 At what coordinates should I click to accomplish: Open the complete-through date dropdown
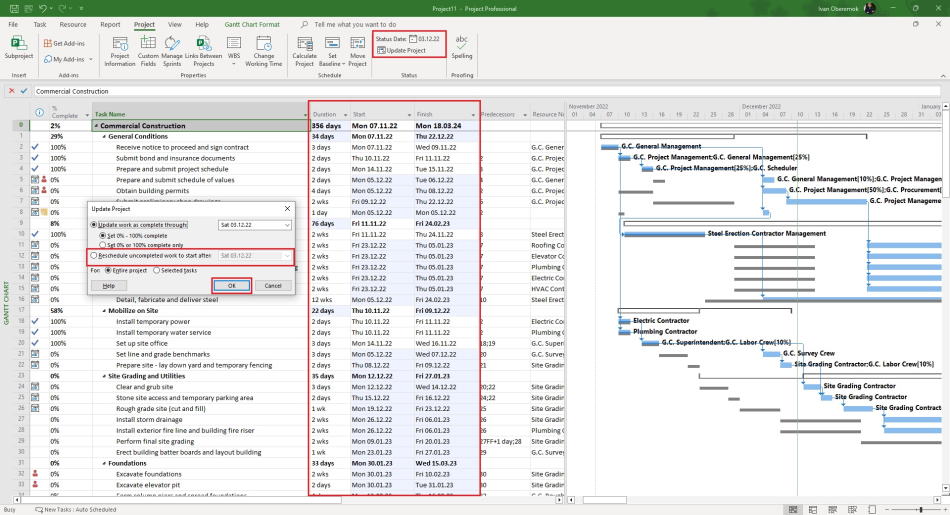pyautogui.click(x=287, y=225)
